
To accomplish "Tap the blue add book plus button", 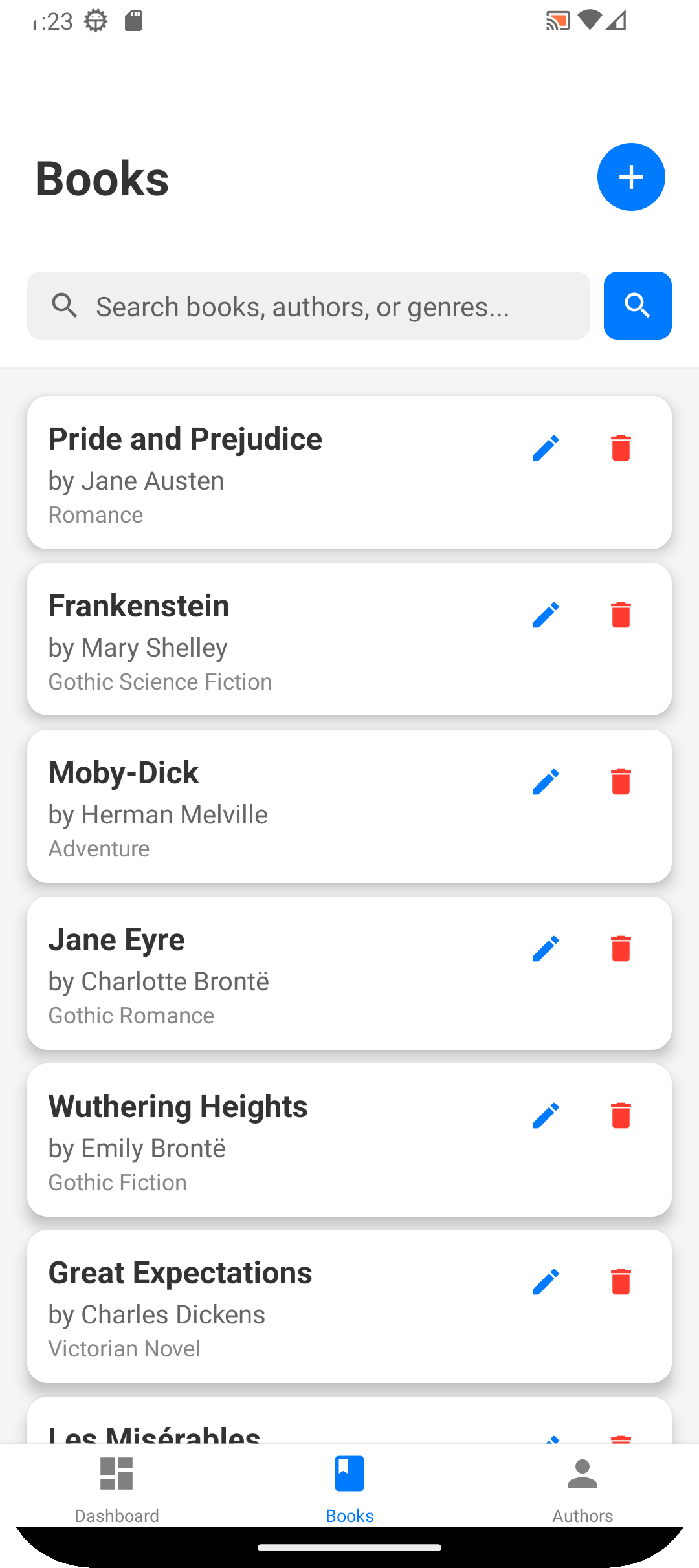I will (x=631, y=177).
